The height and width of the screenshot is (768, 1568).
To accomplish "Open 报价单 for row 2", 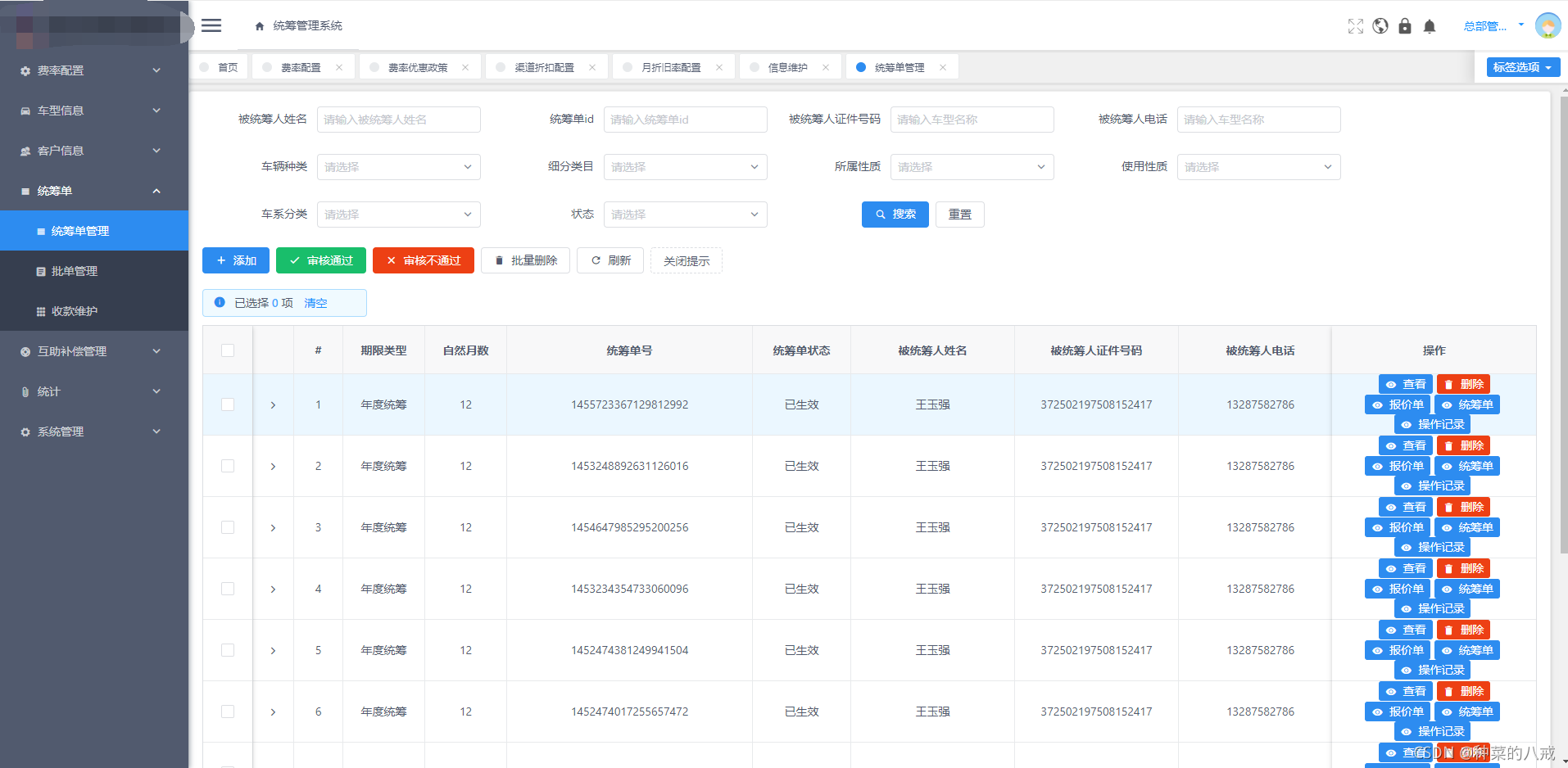I will coord(1398,466).
